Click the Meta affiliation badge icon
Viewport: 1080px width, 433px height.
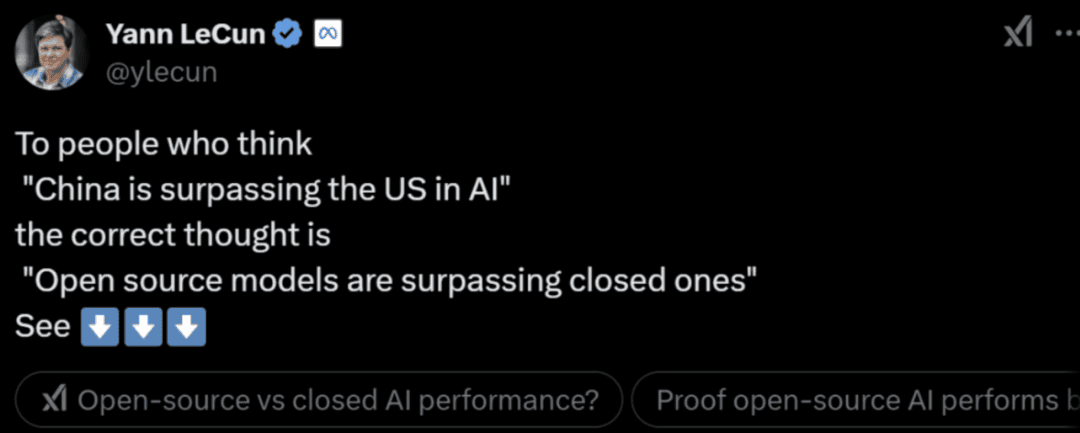[329, 34]
